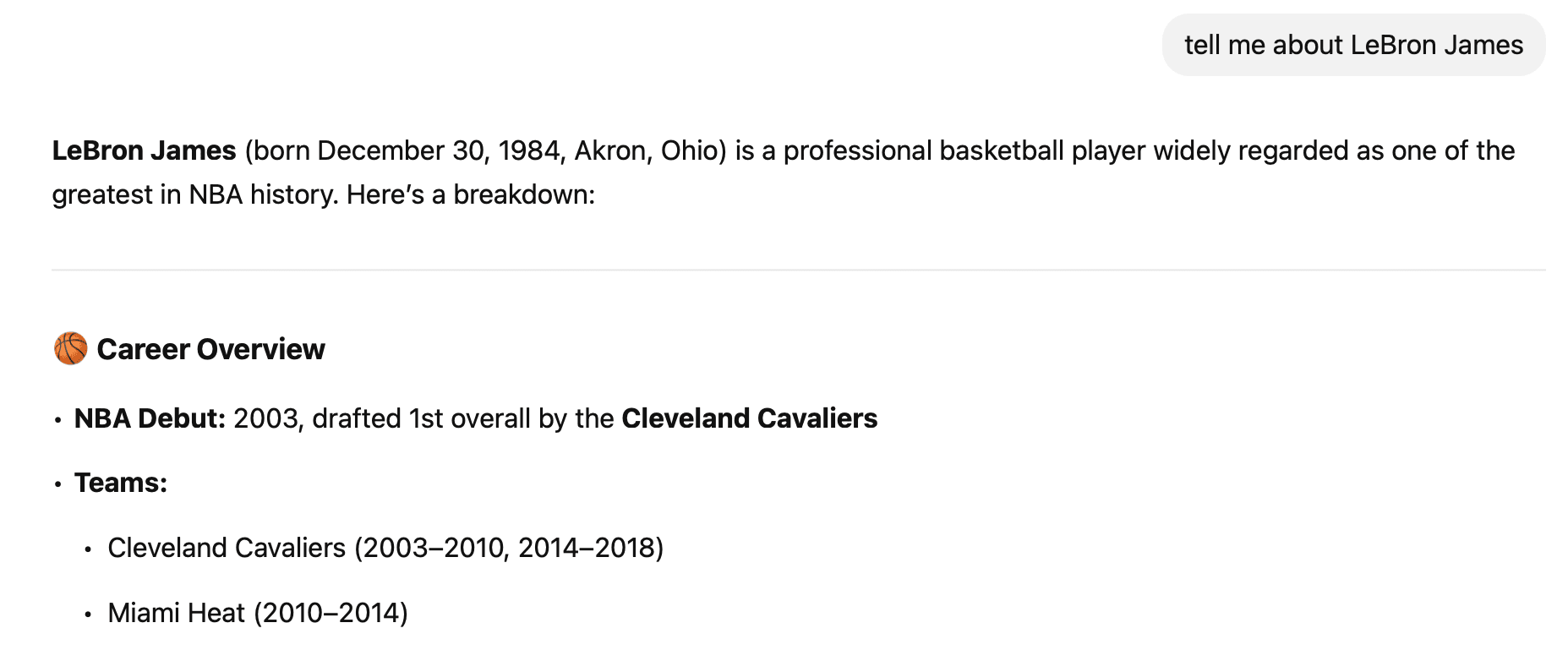Click the NBA Debut bold label
This screenshot has width=1568, height=661.
(x=150, y=418)
